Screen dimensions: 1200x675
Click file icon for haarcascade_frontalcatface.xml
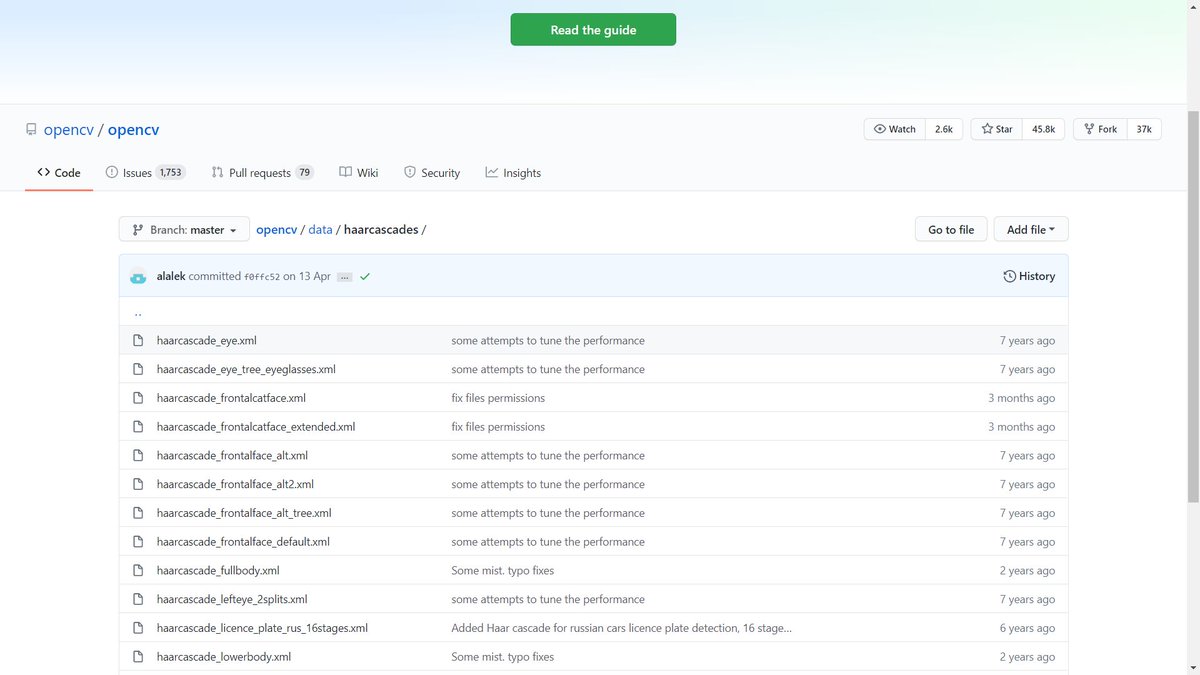[138, 398]
